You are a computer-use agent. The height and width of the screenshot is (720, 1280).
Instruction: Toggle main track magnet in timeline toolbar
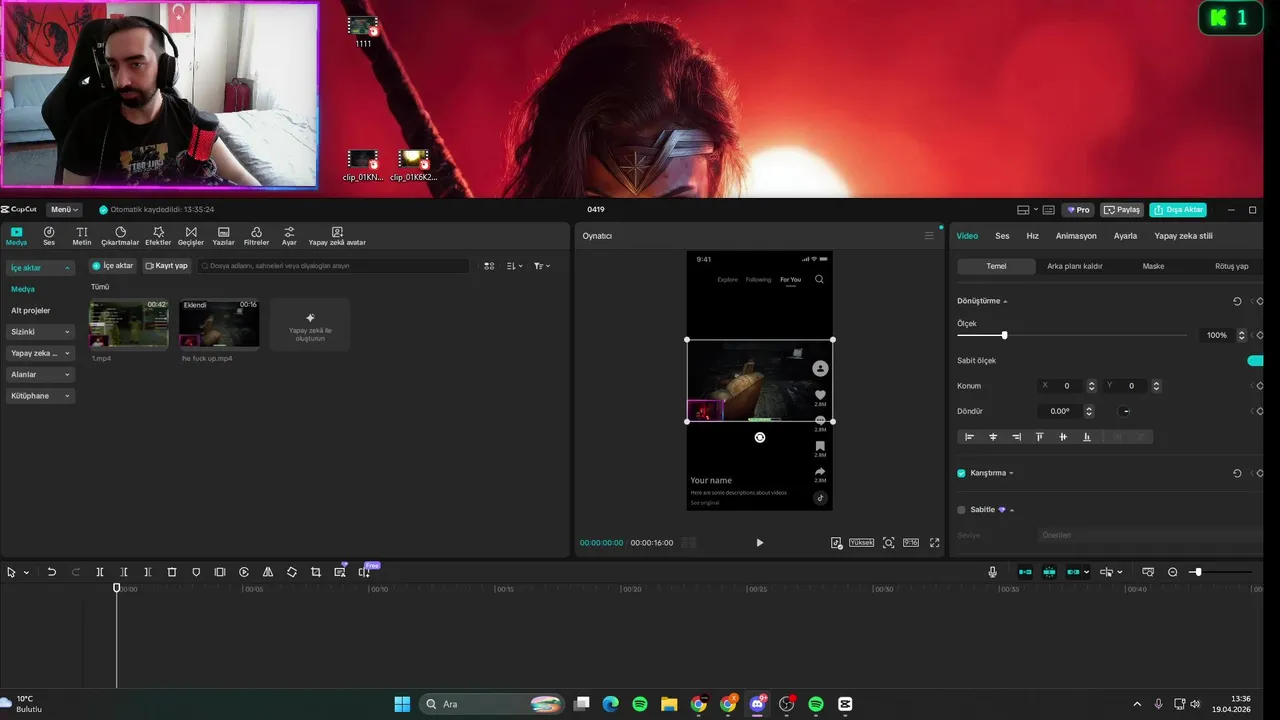(x=1025, y=572)
